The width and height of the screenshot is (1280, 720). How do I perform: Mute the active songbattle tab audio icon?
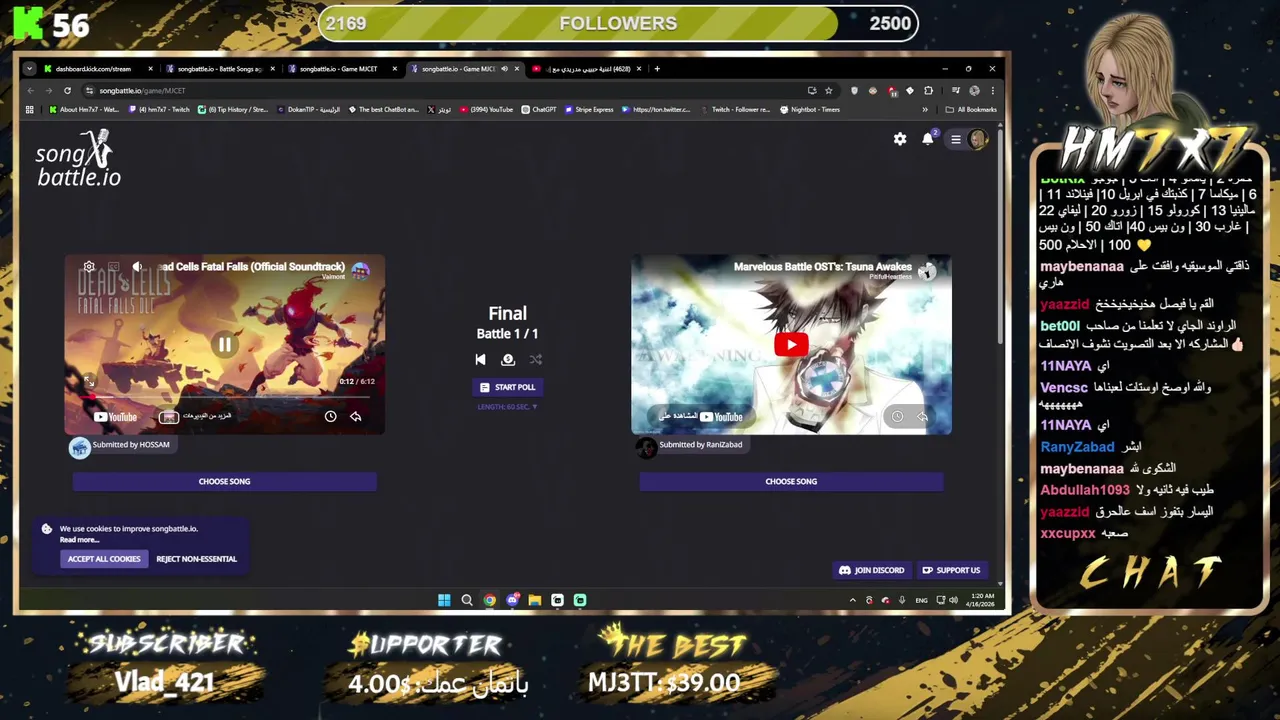tap(504, 69)
